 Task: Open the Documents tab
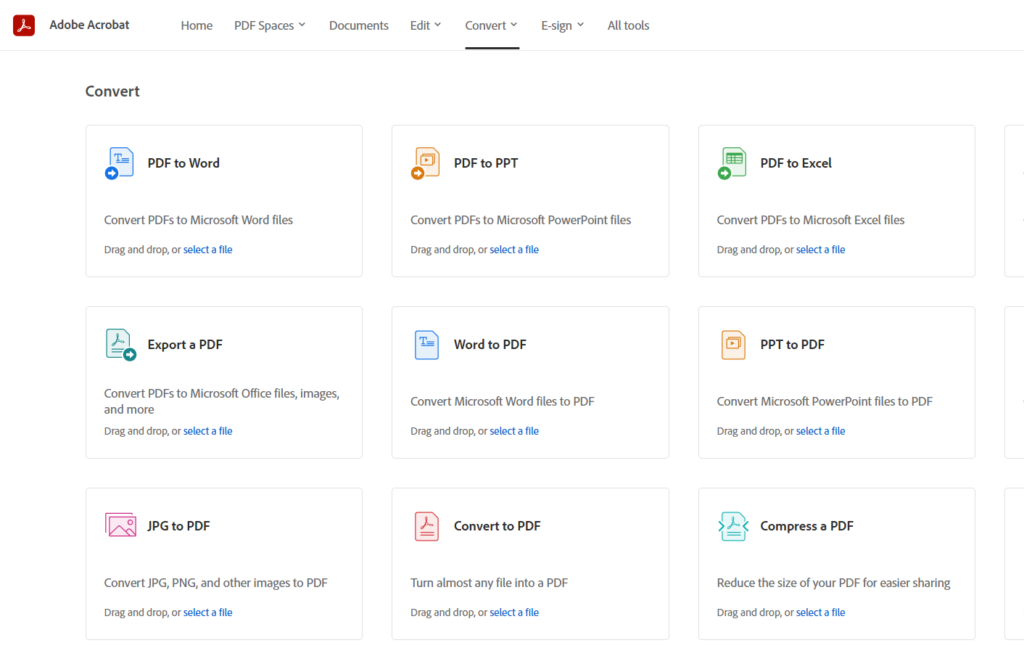tap(358, 25)
